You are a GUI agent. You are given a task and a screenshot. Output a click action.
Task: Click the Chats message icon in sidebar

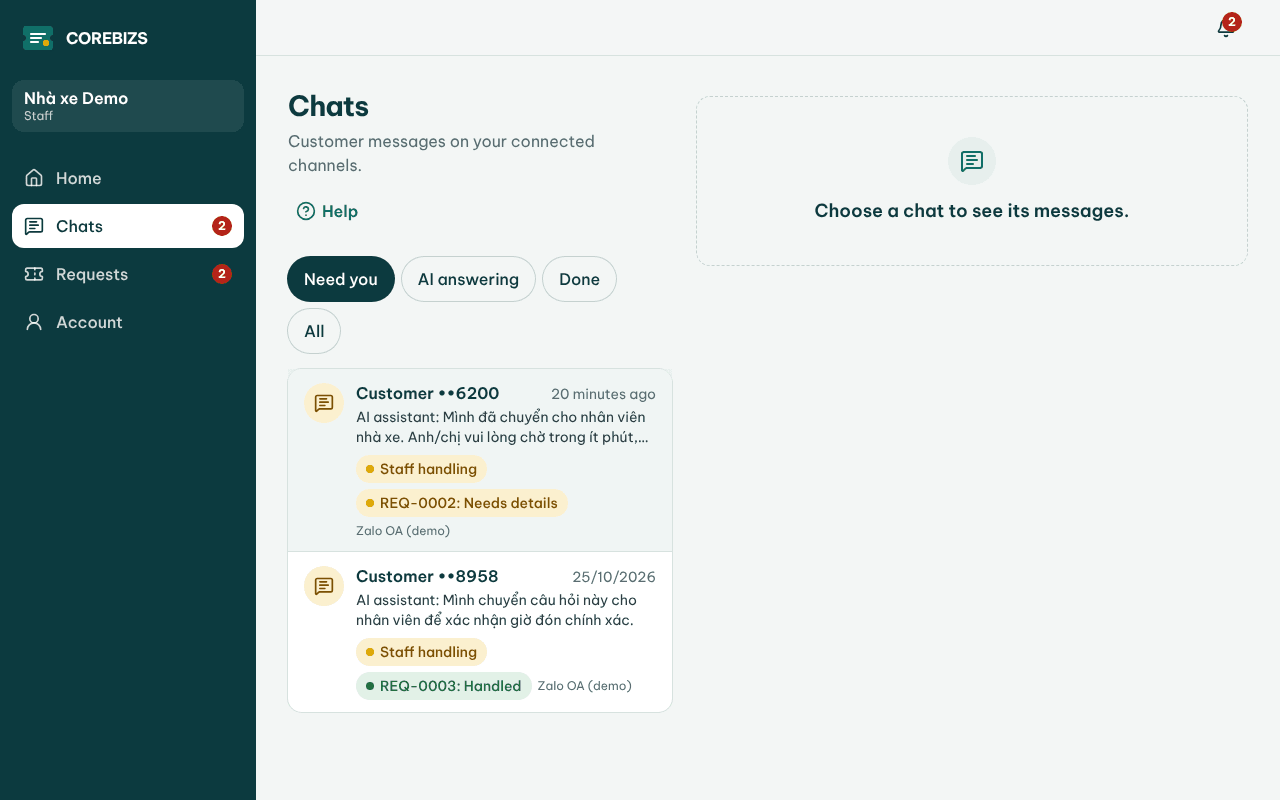pos(34,226)
